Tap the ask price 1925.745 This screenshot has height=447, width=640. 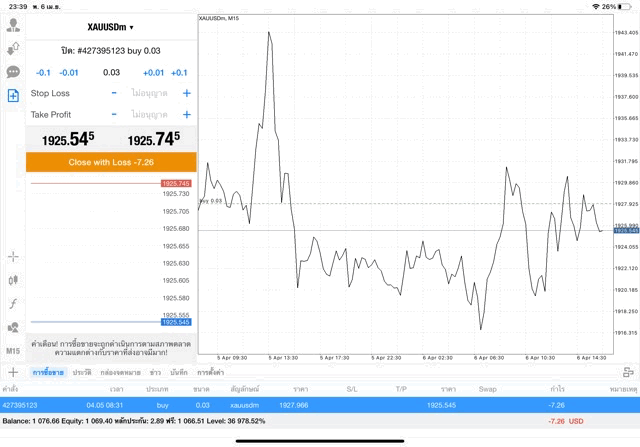coord(154,139)
